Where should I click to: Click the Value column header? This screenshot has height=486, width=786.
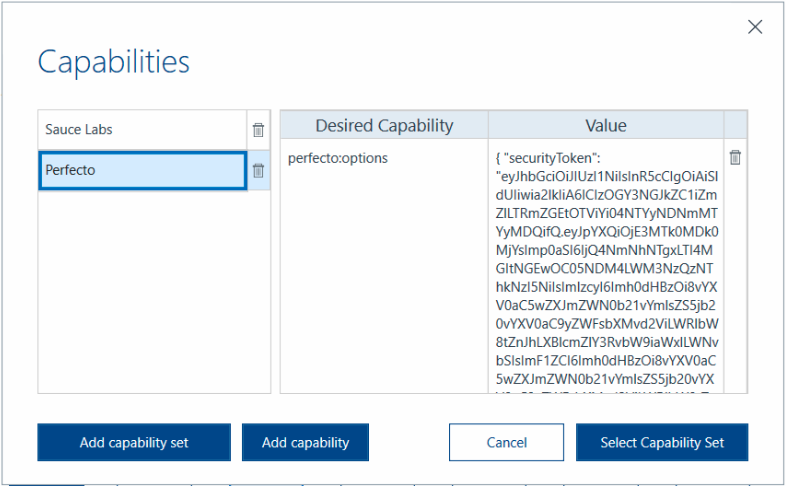[x=605, y=125]
